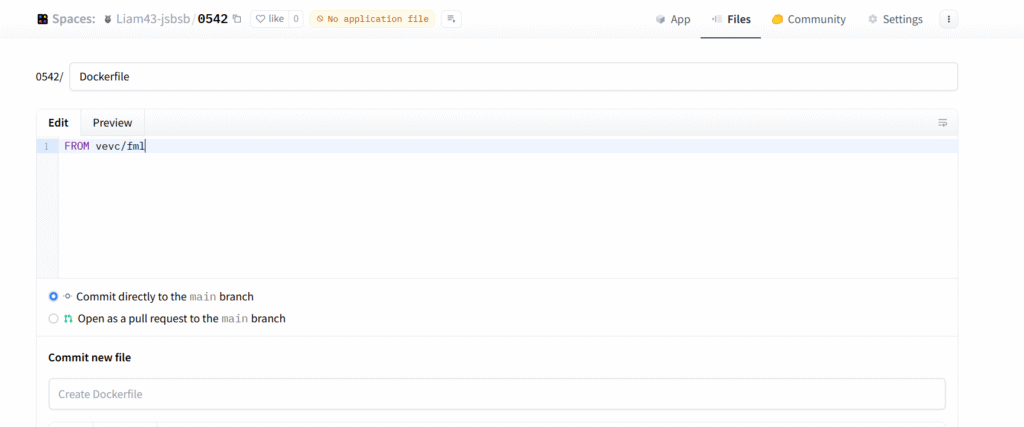The width and height of the screenshot is (1024, 427).
Task: Click the No application file status badge
Action: pyautogui.click(x=372, y=19)
